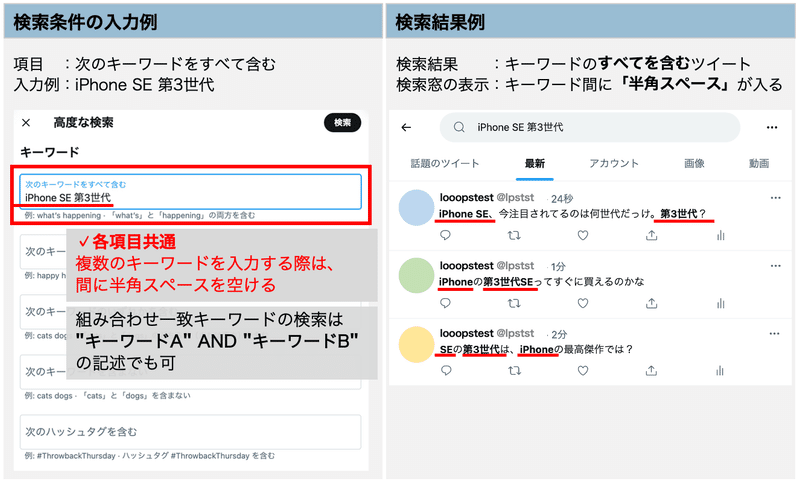Share the 1分 tweet
This screenshot has width=800, height=484.
pos(652,303)
